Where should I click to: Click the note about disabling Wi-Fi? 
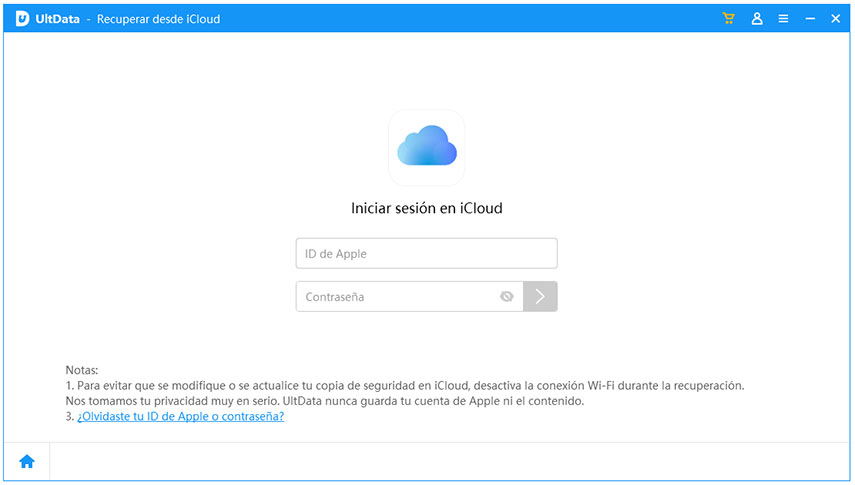pos(405,385)
